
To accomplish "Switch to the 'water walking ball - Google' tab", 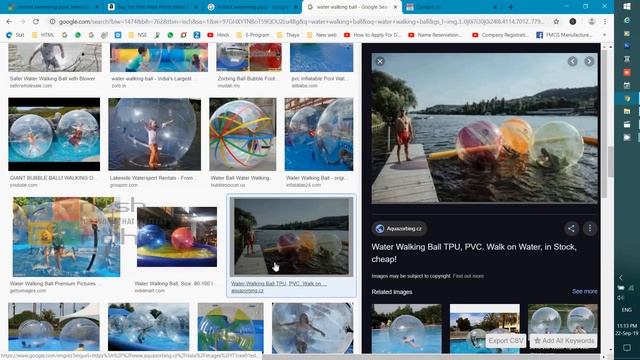I will (x=352, y=7).
